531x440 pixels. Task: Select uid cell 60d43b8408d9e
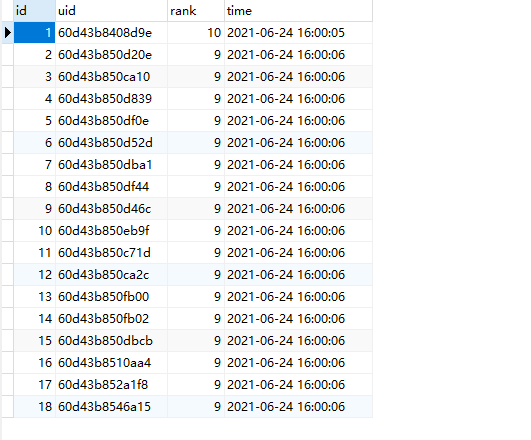111,33
